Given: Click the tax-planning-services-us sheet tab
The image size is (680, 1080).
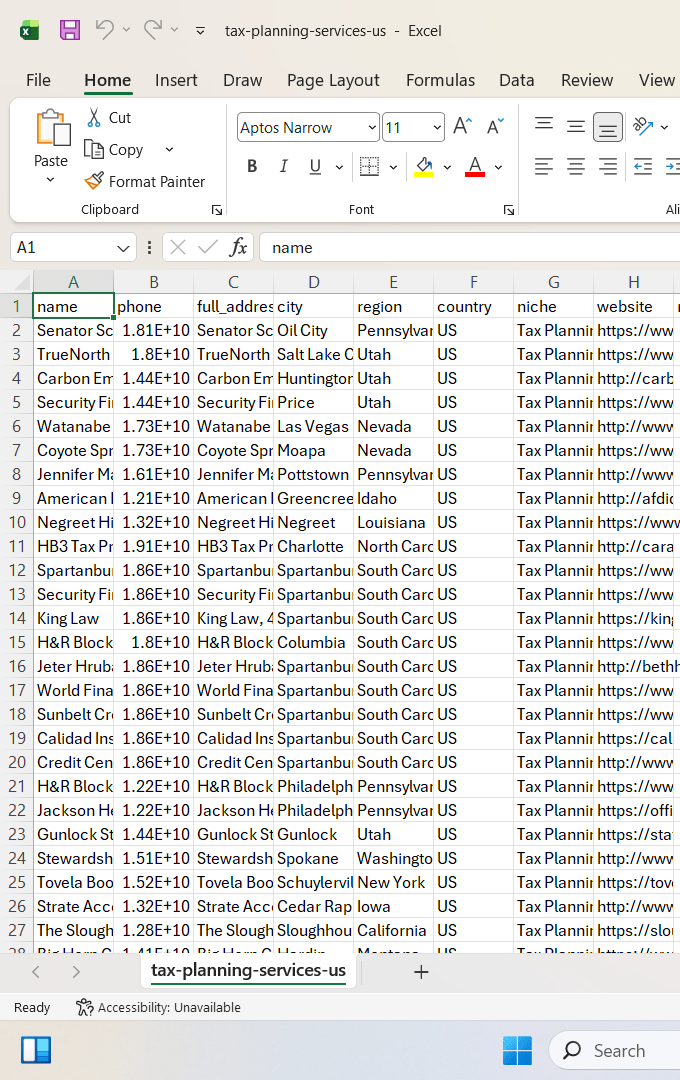Looking at the screenshot, I should click(248, 970).
